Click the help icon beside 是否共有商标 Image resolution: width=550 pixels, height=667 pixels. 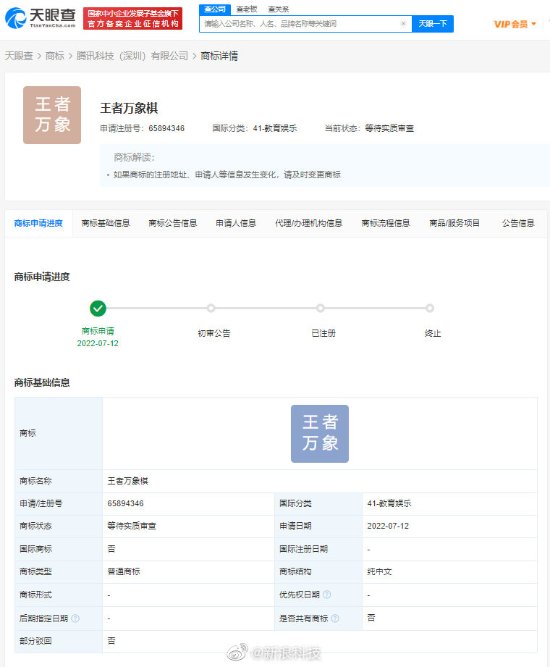(335, 618)
